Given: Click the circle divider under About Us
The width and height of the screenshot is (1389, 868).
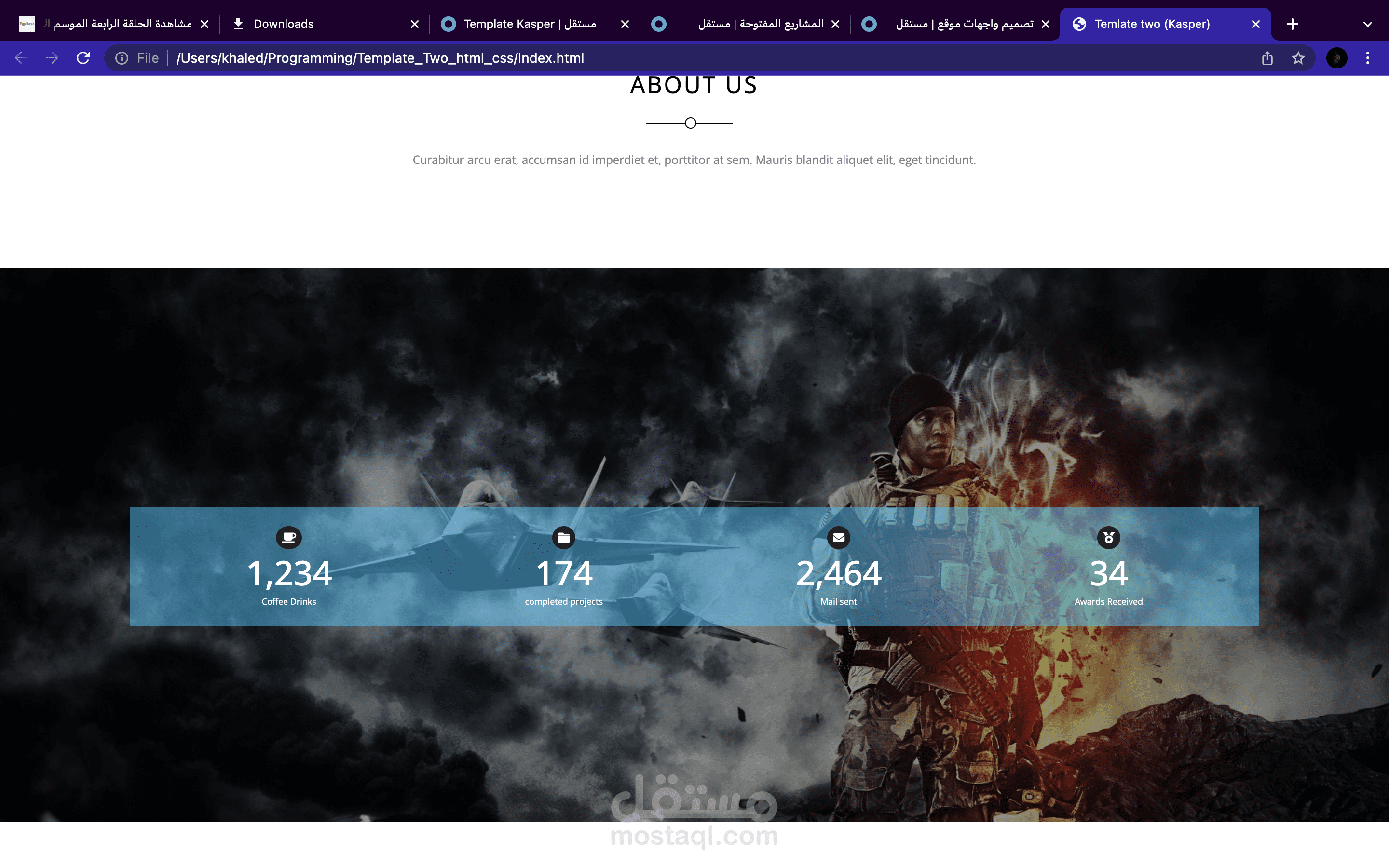Looking at the screenshot, I should pos(691,123).
